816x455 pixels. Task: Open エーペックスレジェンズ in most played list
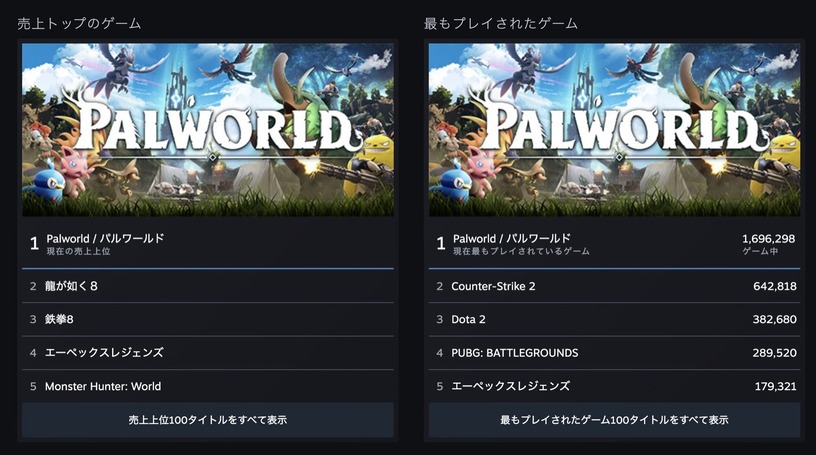(614, 386)
